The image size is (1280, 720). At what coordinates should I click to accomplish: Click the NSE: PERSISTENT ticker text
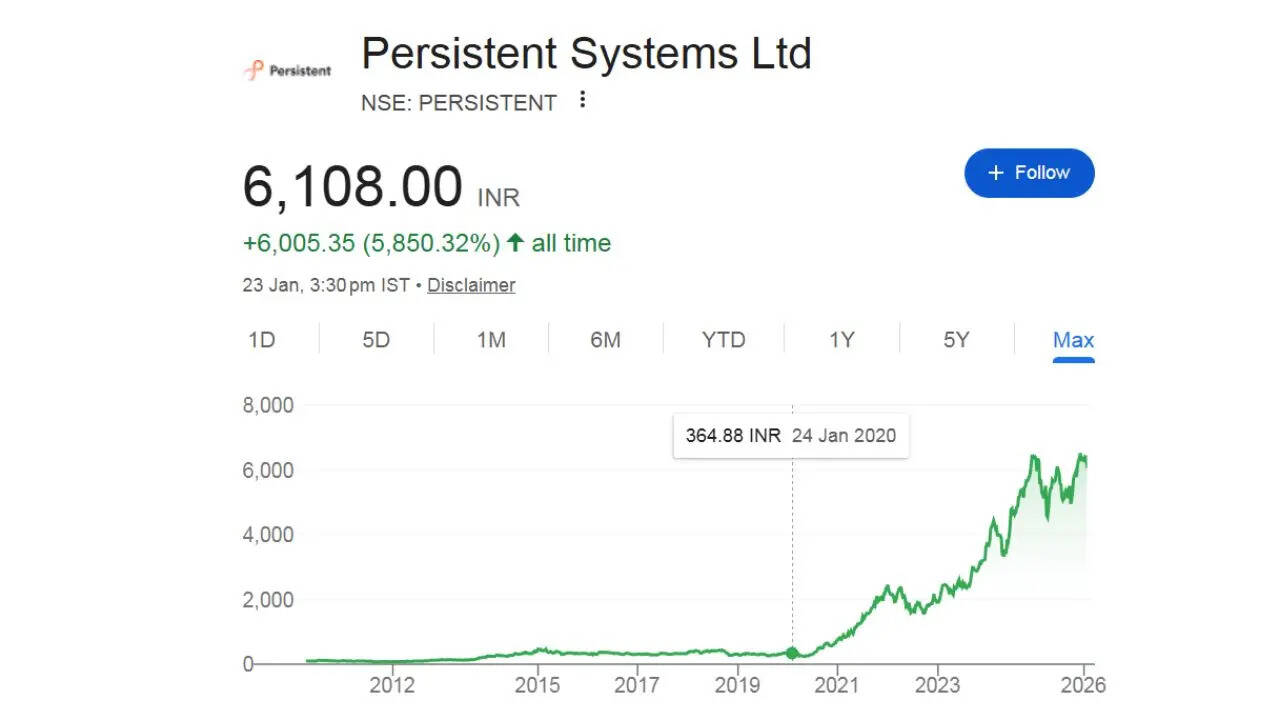coord(459,103)
